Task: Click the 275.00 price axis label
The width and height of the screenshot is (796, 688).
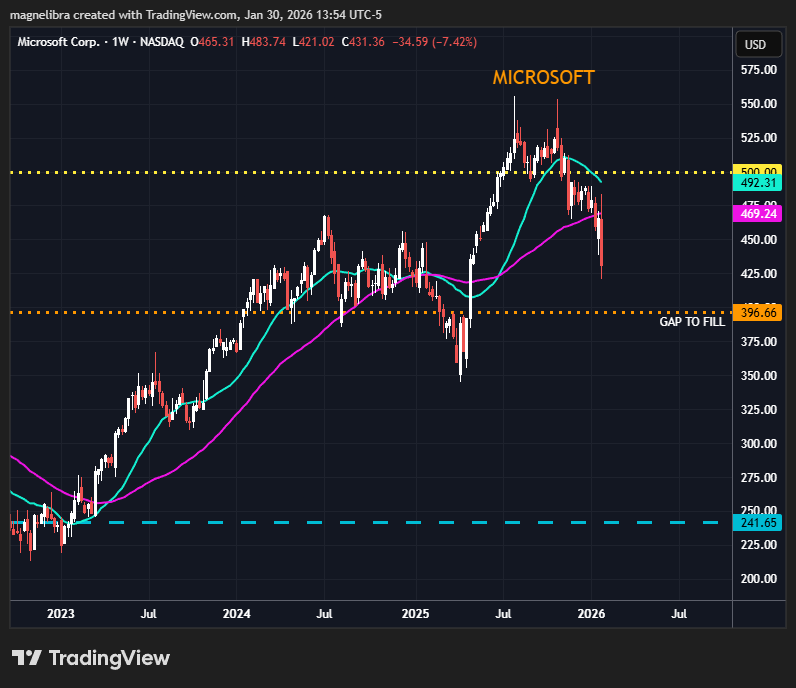Action: point(758,478)
